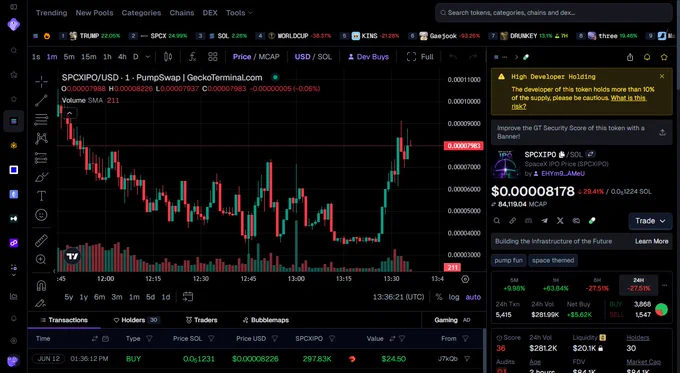
Task: Open filter for SPCXIPO amount column
Action: pyautogui.click(x=332, y=339)
